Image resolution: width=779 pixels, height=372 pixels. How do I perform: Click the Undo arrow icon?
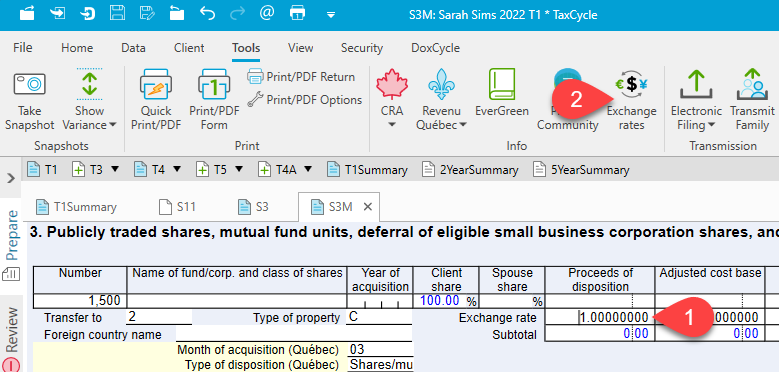pyautogui.click(x=207, y=13)
